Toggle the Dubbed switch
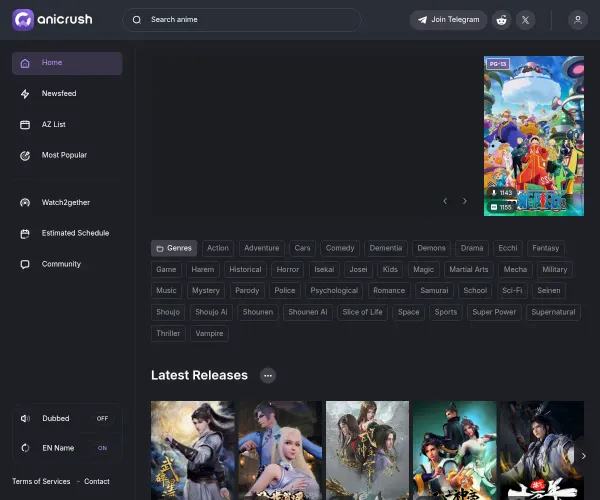 102,419
